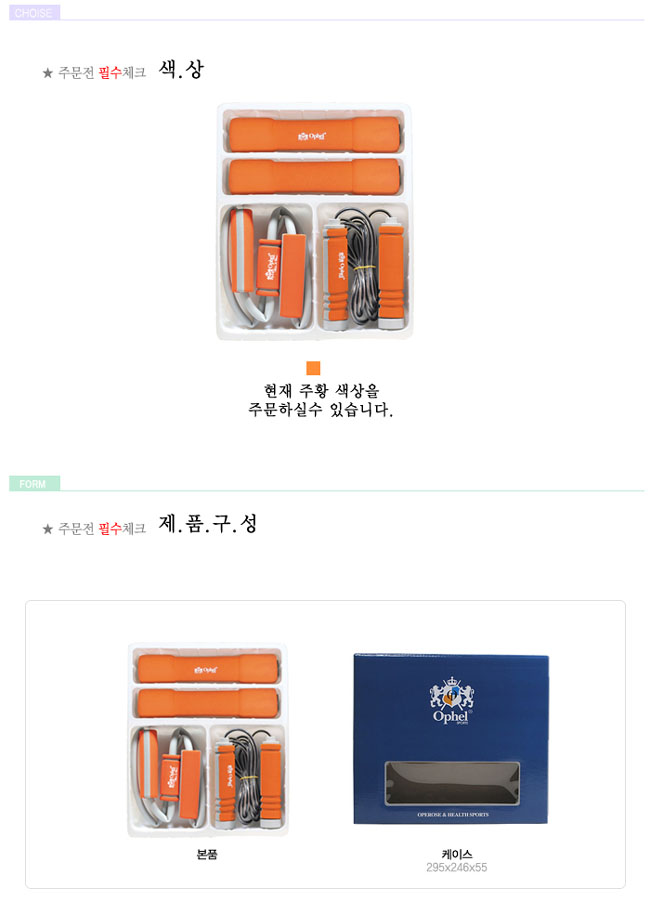
Task: Click the Ophel crest logo on blue box
Action: tap(452, 700)
